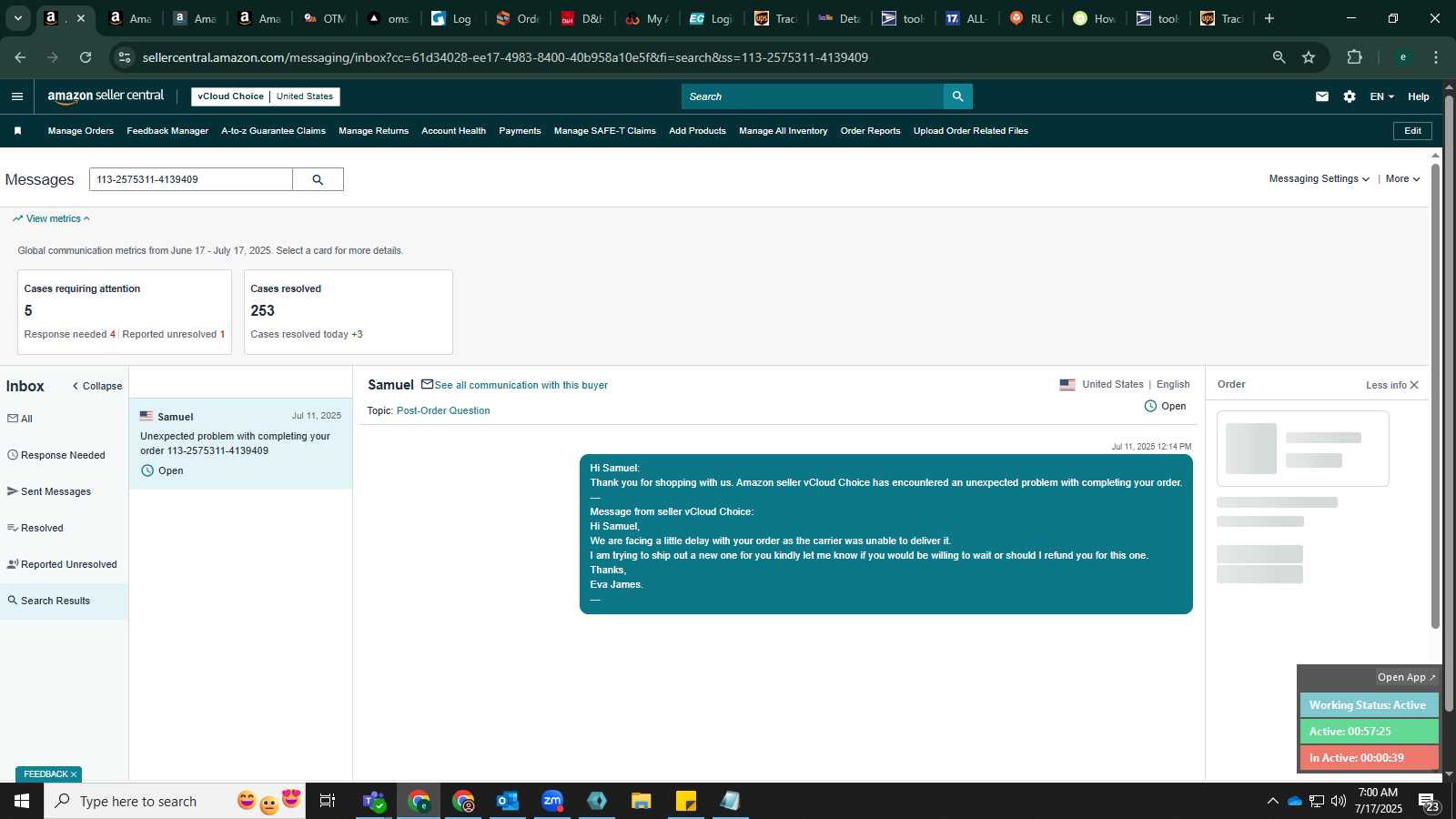
Task: Bookmark this page with the star icon
Action: (x=1309, y=57)
